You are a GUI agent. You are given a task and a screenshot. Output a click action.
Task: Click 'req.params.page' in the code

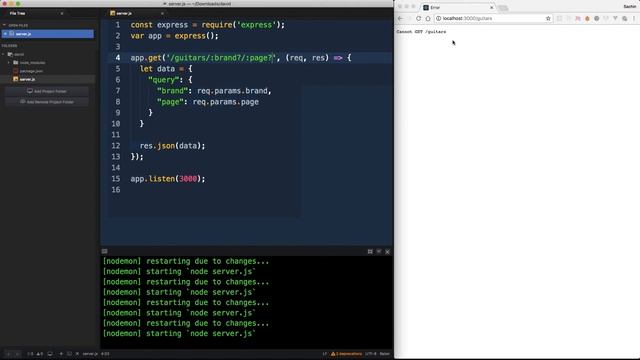(x=226, y=102)
